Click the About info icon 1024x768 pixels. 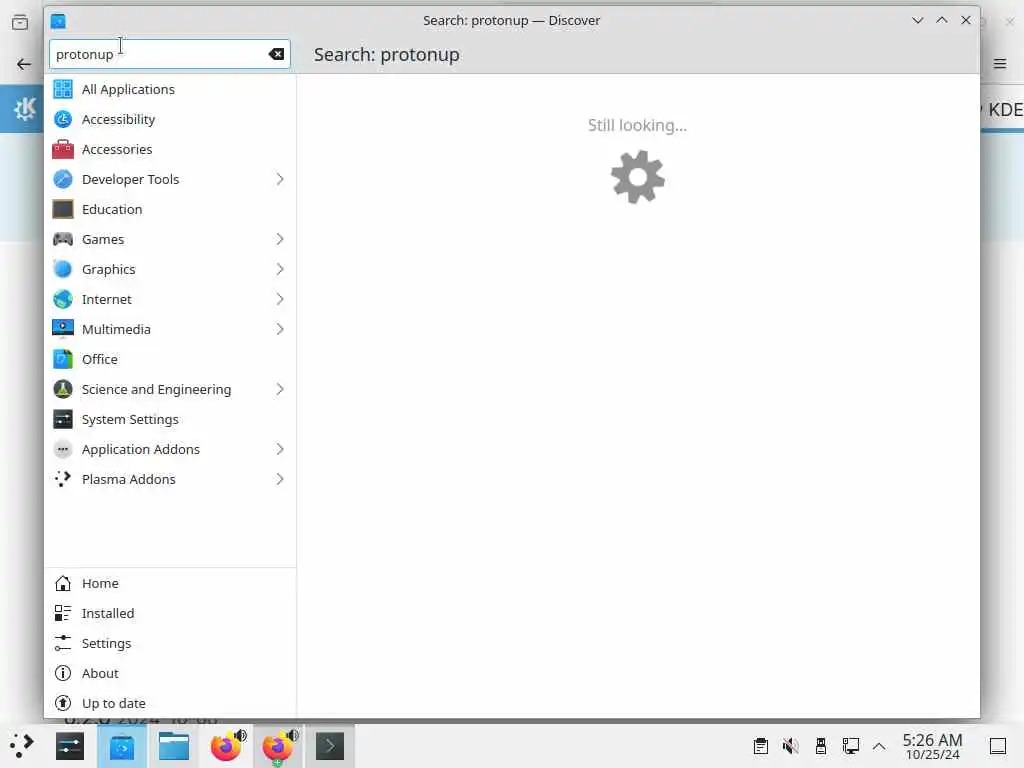[63, 674]
